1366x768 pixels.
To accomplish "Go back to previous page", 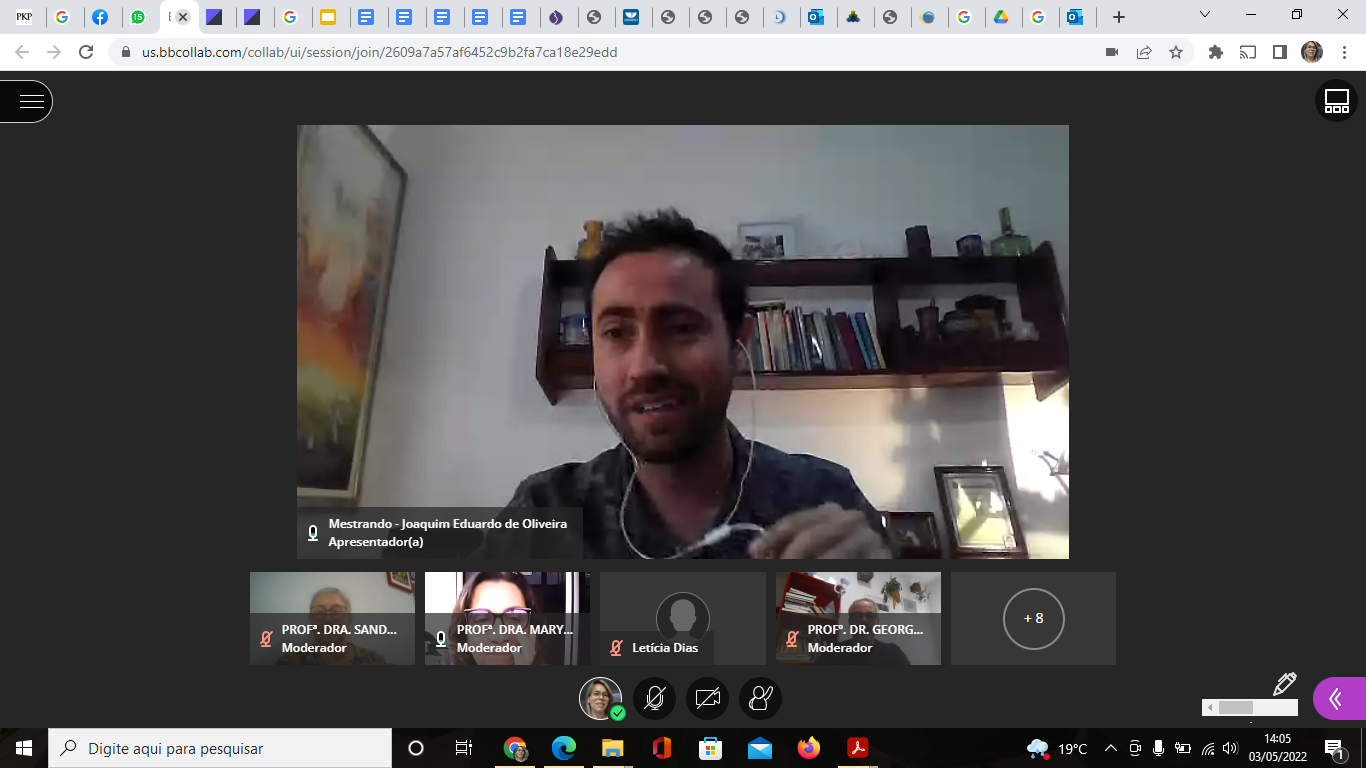I will (22, 52).
